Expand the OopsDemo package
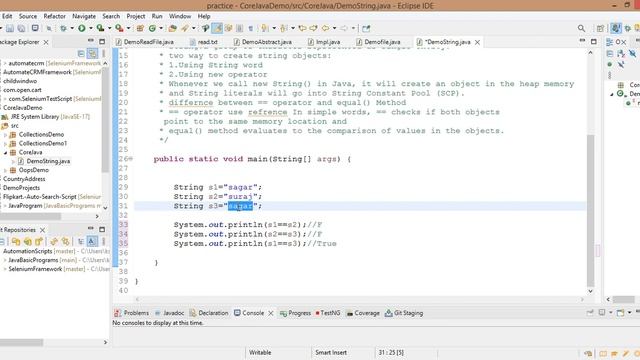Screen dimensions: 640x360 pos(5,170)
